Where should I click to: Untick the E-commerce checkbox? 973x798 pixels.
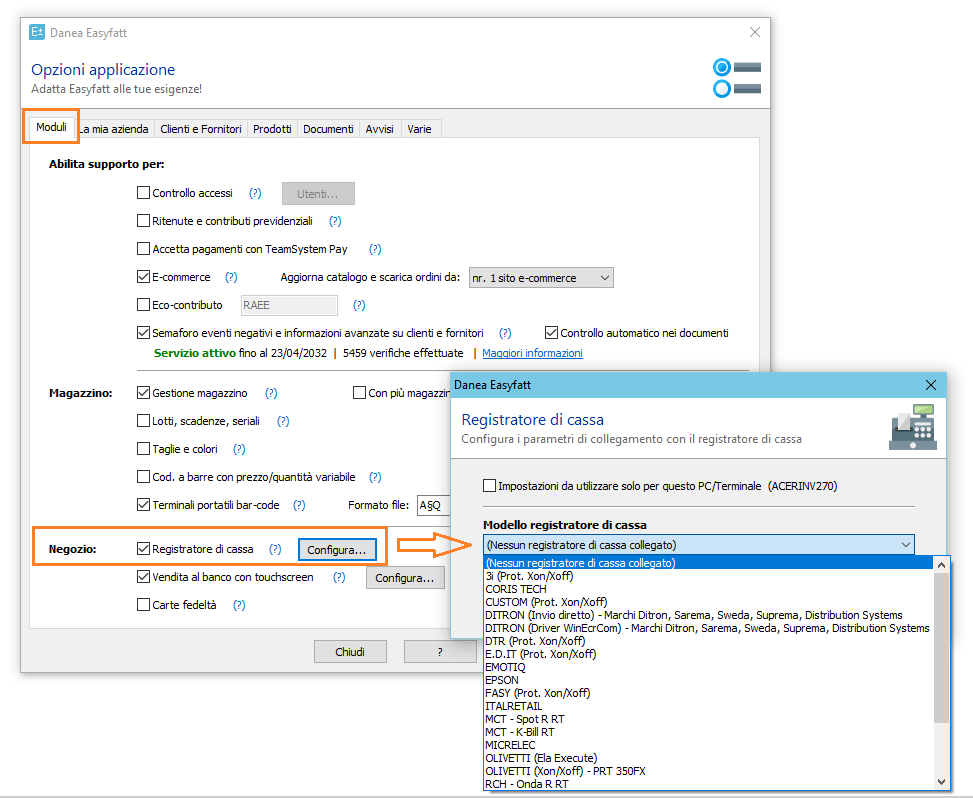[143, 276]
